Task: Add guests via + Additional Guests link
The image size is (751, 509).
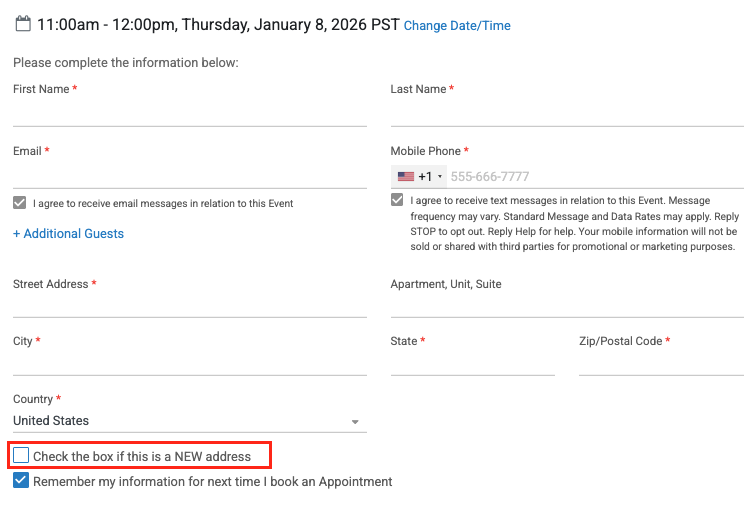Action: (x=69, y=234)
